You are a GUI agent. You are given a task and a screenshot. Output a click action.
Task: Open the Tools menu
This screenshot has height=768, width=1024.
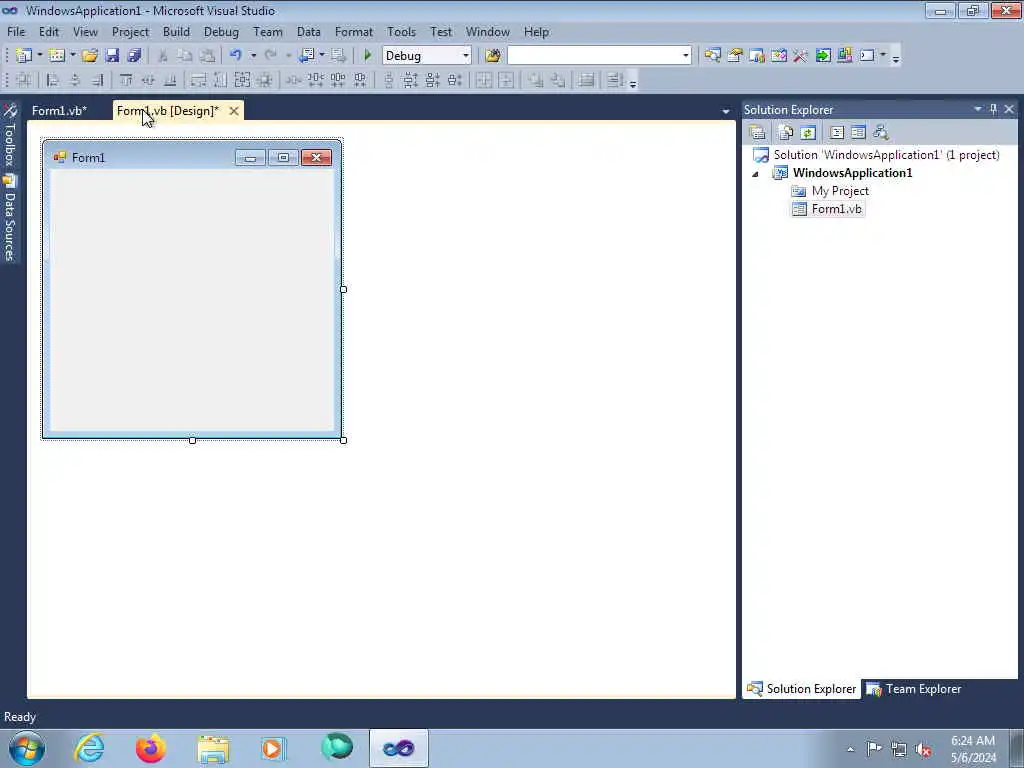[401, 32]
